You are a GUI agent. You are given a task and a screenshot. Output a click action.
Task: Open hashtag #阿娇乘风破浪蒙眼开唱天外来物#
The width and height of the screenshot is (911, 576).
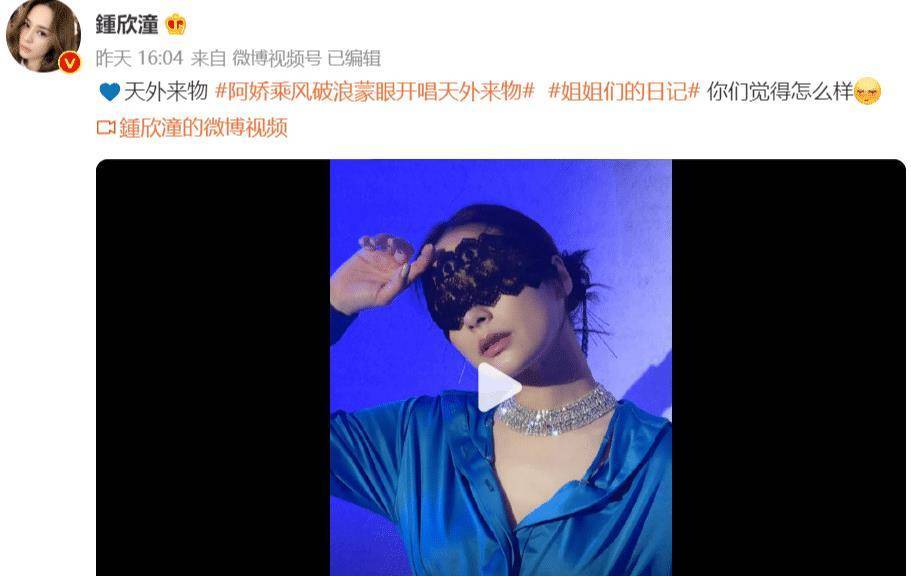[375, 92]
